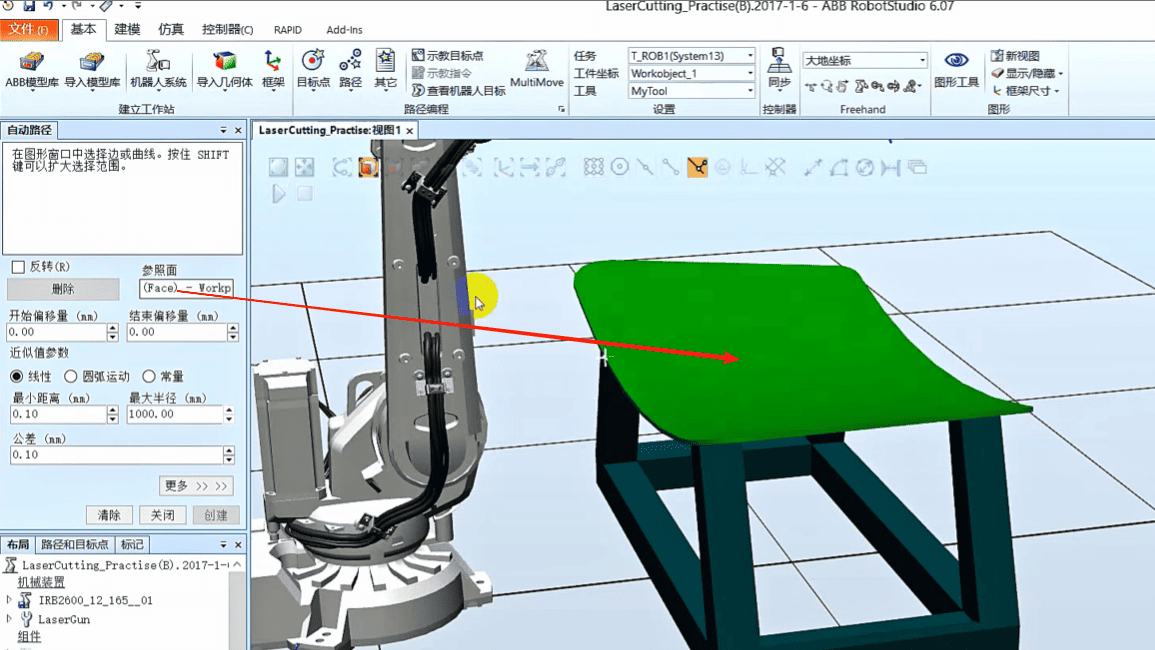The height and width of the screenshot is (650, 1155).
Task: Click 查看机器人目标 view robot target
Action: pyautogui.click(x=458, y=91)
